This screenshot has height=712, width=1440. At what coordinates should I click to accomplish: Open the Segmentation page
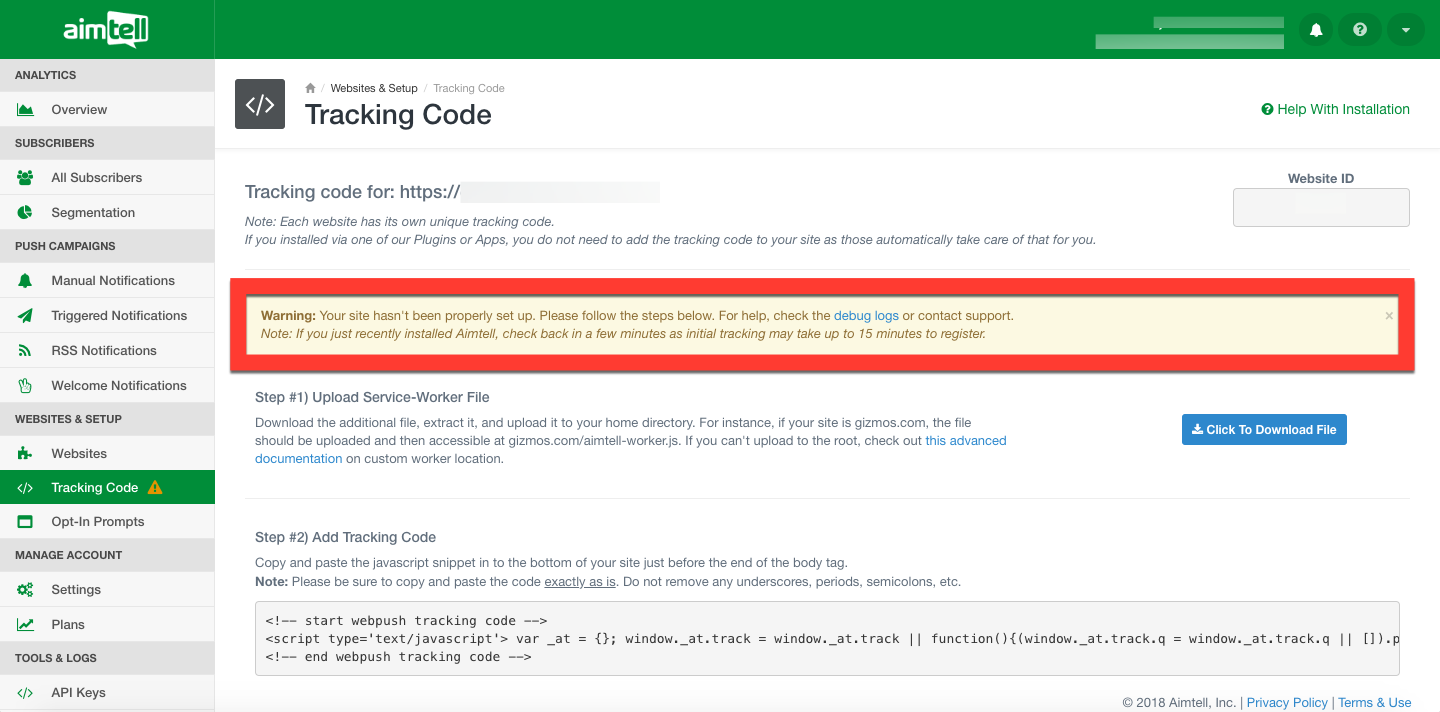click(x=107, y=213)
